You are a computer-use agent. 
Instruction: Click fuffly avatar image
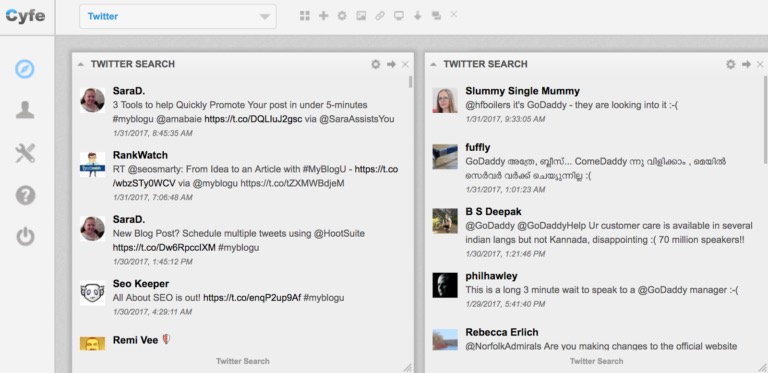coord(445,157)
